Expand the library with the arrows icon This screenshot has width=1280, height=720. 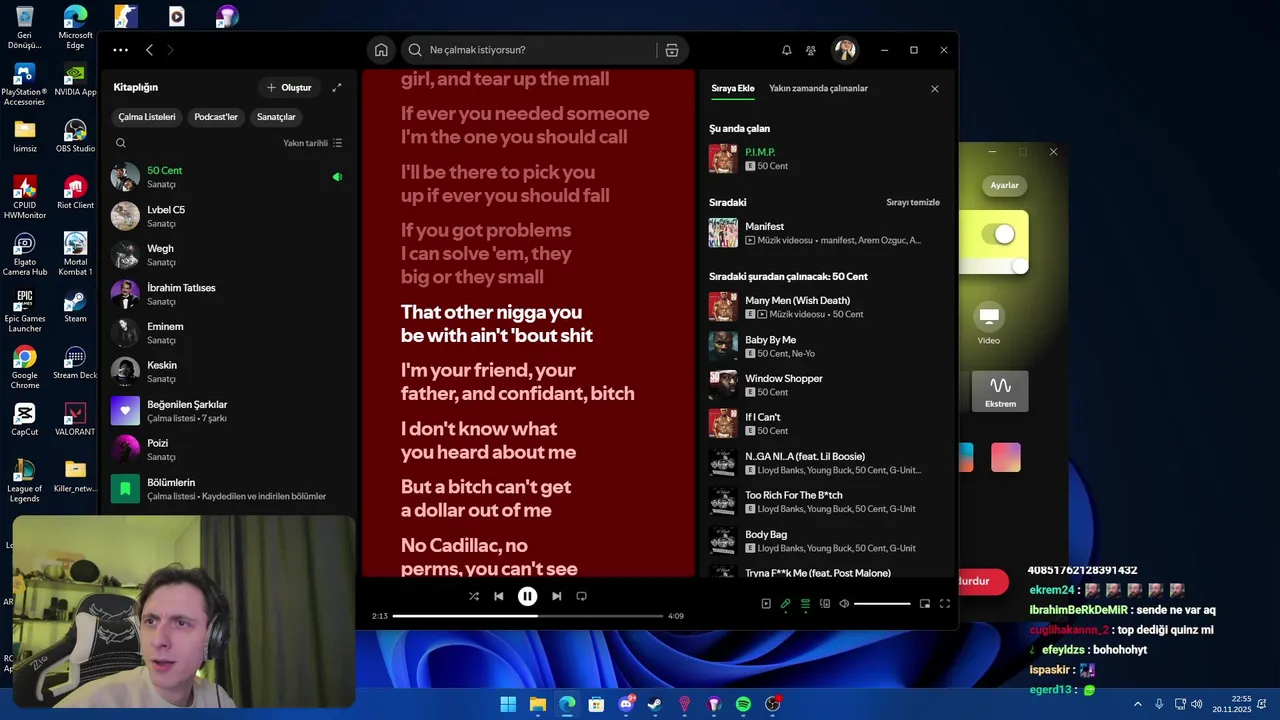tap(337, 88)
